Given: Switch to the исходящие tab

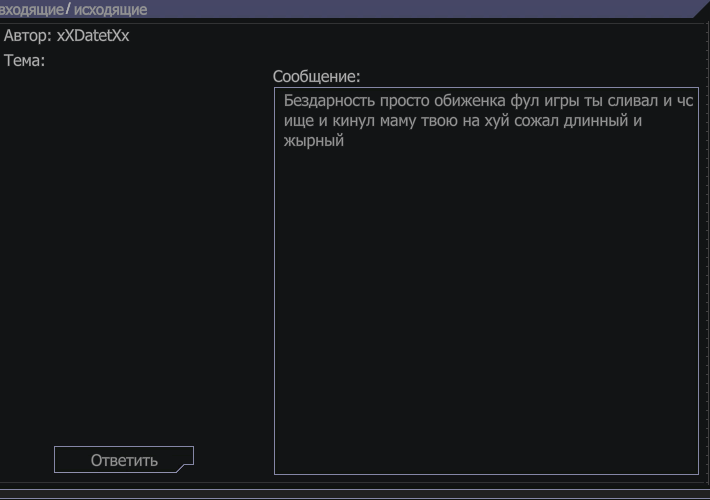Looking at the screenshot, I should click(x=110, y=10).
